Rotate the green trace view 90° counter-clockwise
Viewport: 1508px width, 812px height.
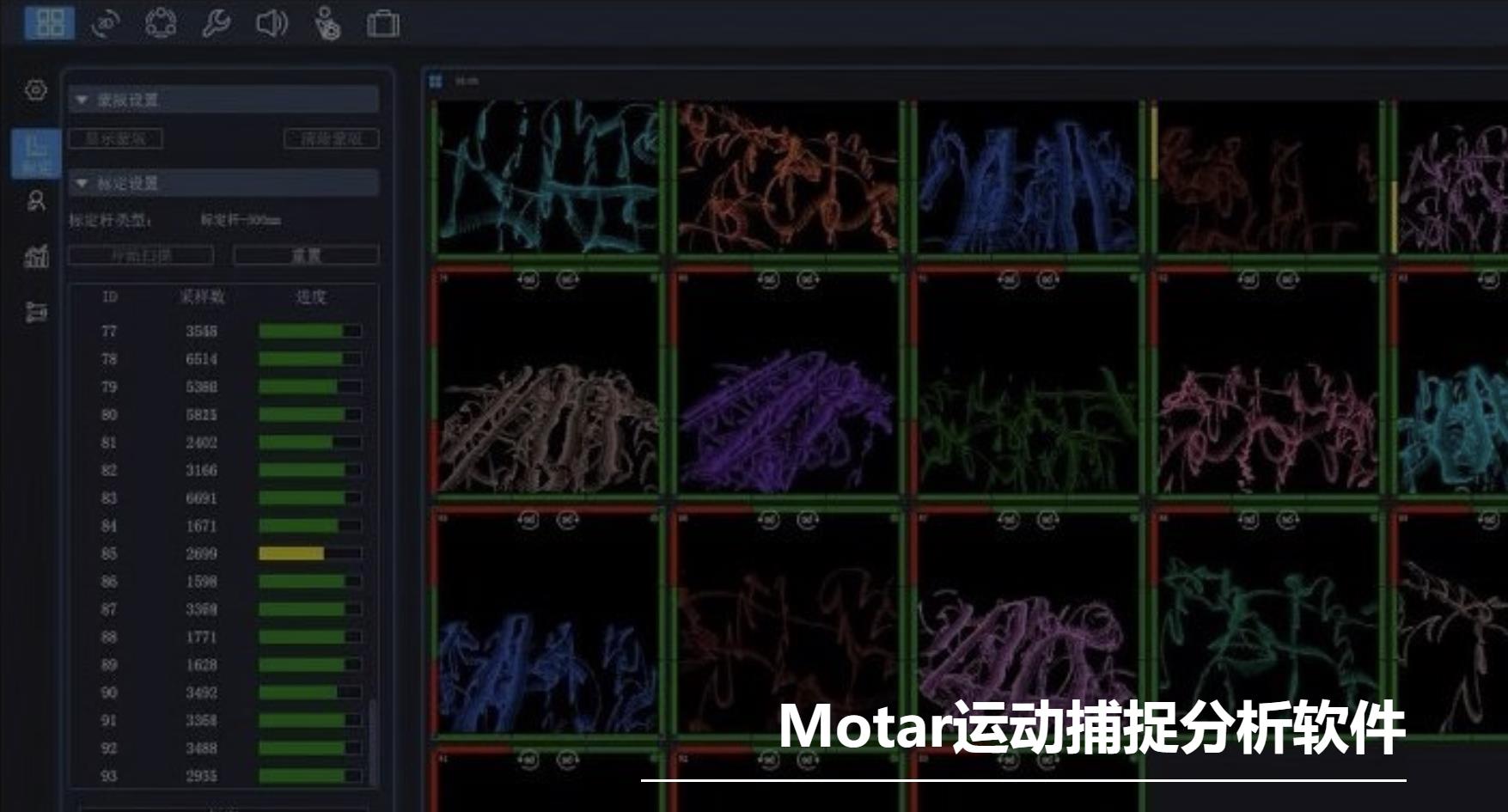coord(1009,279)
